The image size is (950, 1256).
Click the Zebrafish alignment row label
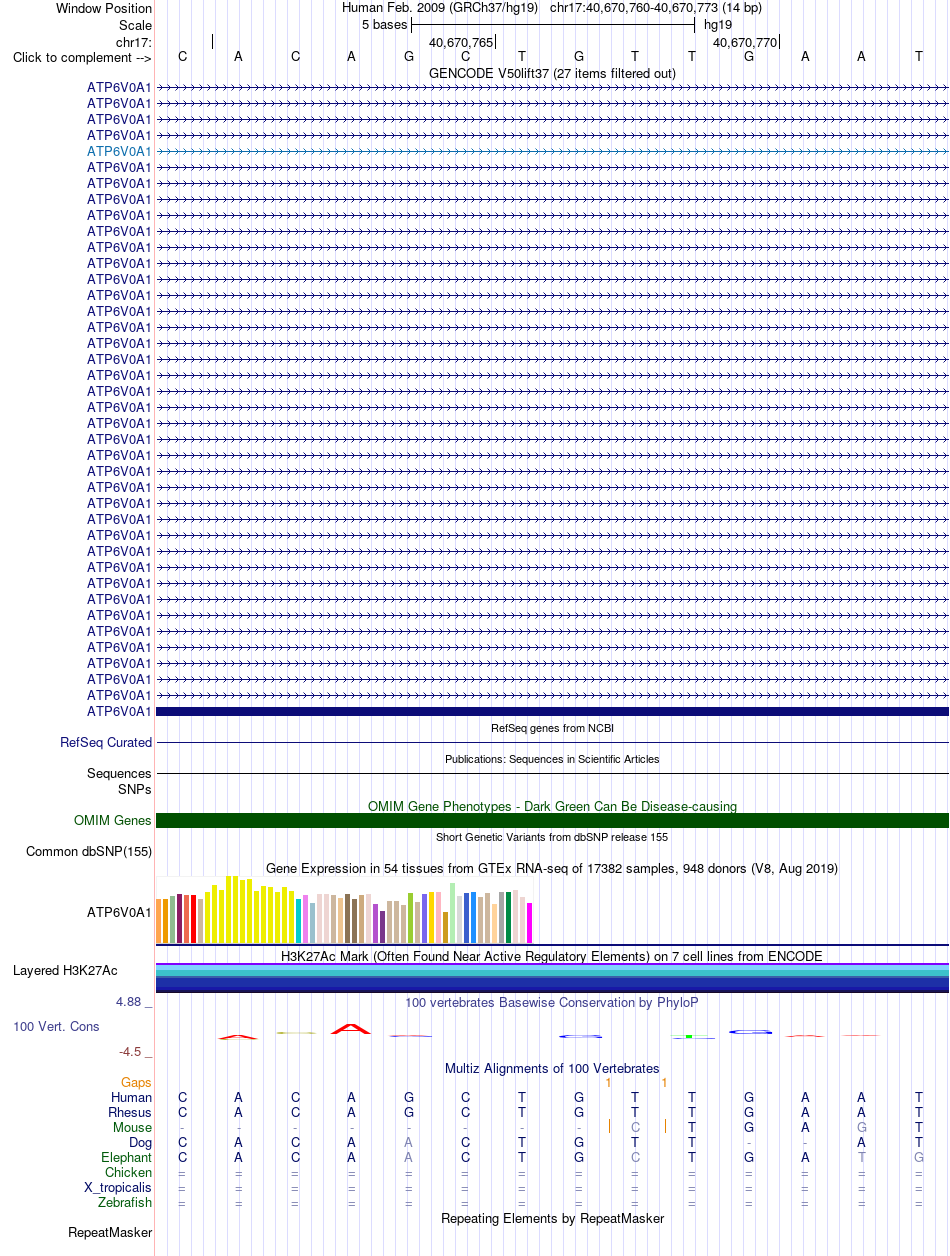(x=125, y=1203)
